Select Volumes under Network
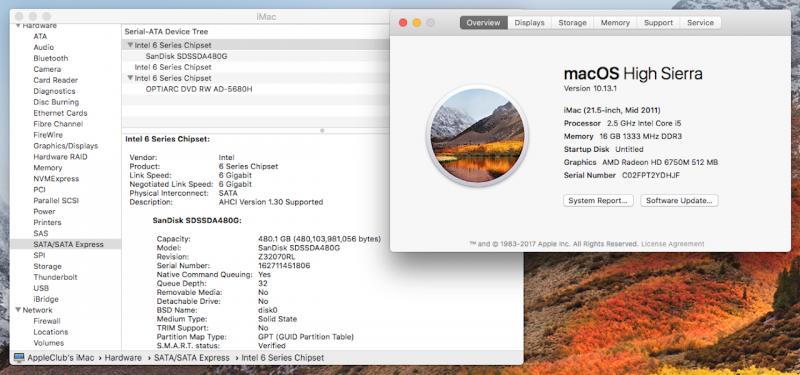 click(x=48, y=343)
